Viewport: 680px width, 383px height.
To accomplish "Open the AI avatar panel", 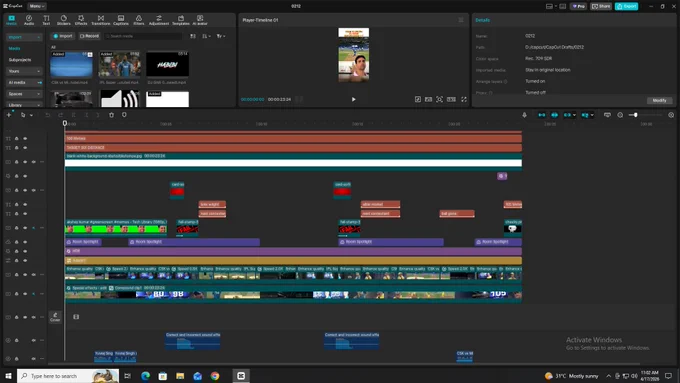I will [200, 20].
